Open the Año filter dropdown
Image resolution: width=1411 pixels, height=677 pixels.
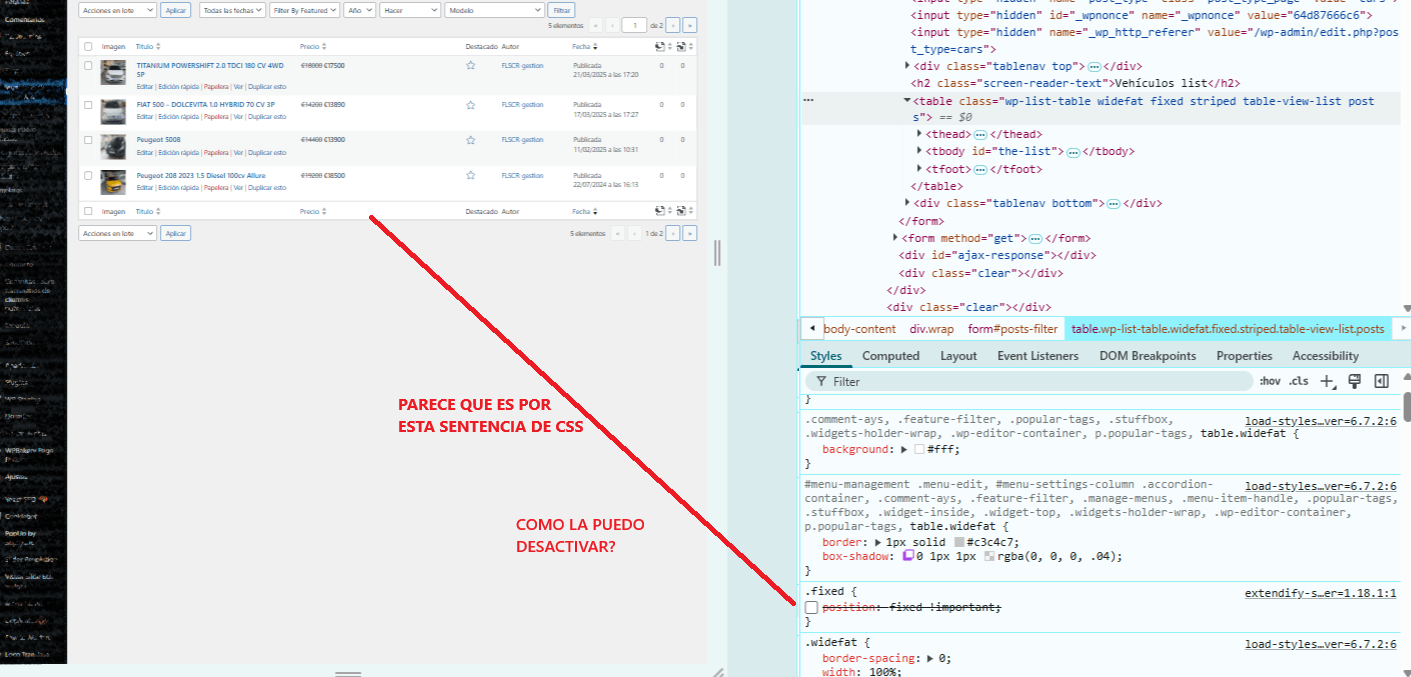tap(359, 9)
